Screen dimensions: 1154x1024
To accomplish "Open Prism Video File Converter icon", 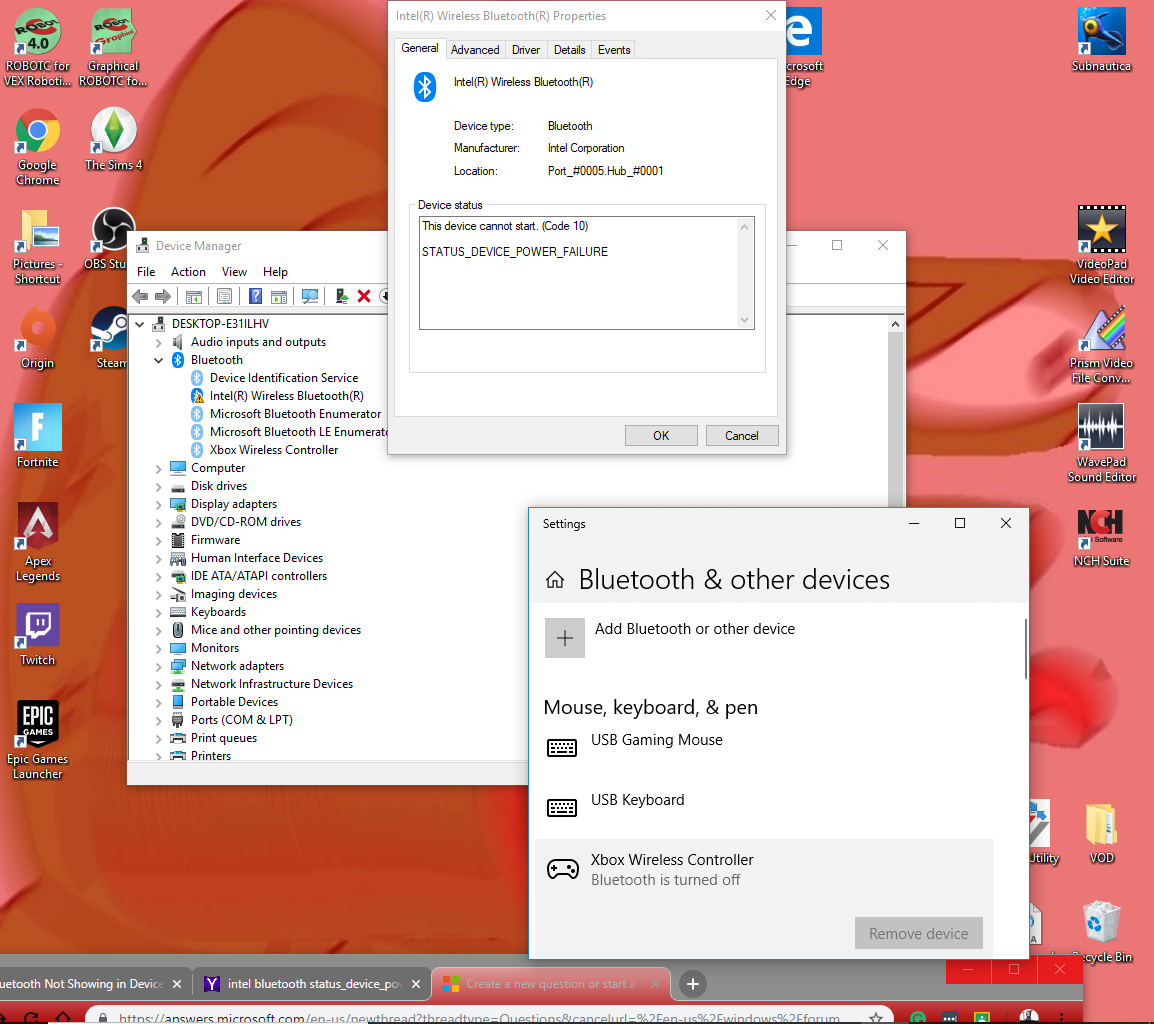I will coord(1101,345).
